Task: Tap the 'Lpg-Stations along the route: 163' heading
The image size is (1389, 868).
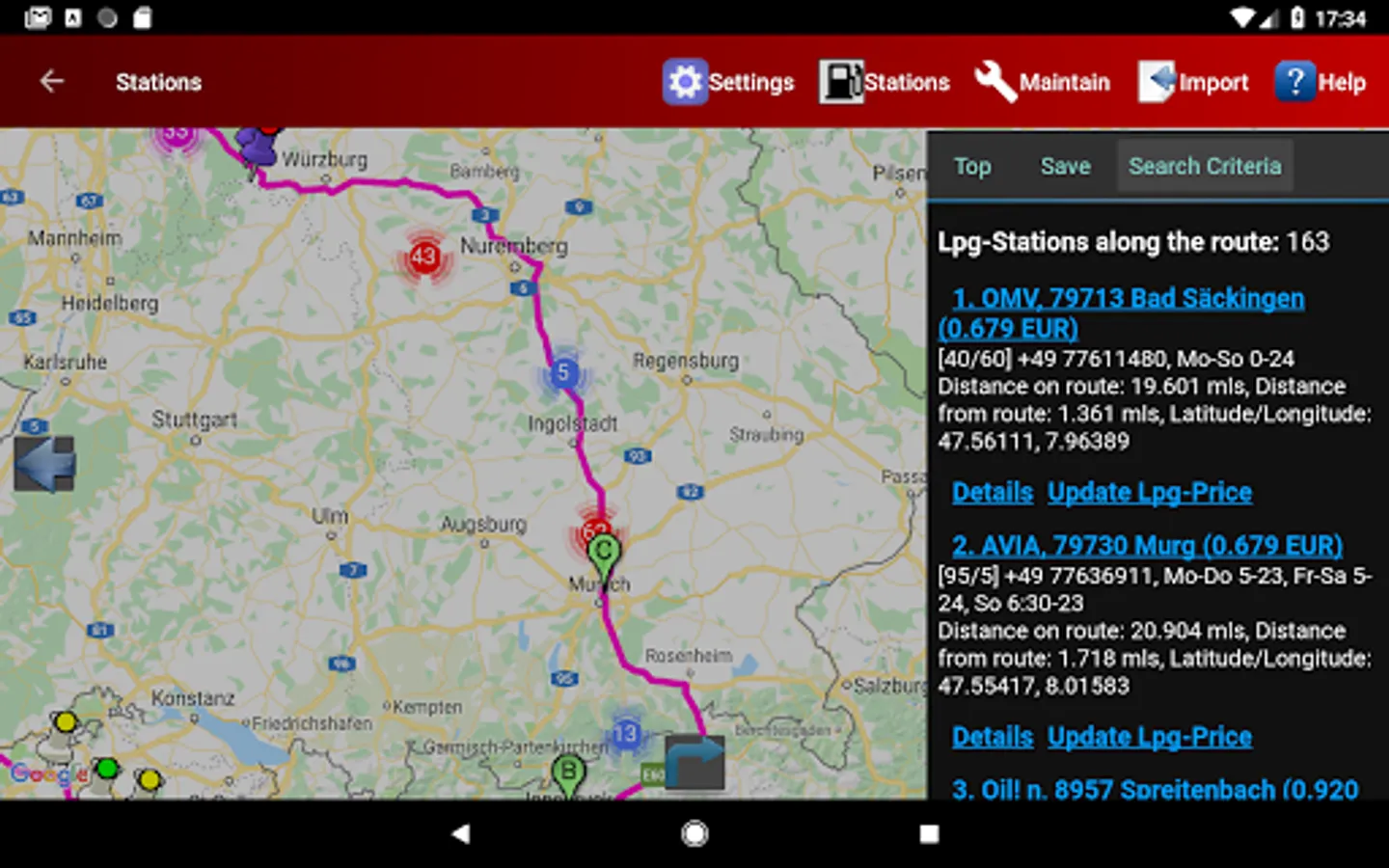Action: coord(1133,241)
